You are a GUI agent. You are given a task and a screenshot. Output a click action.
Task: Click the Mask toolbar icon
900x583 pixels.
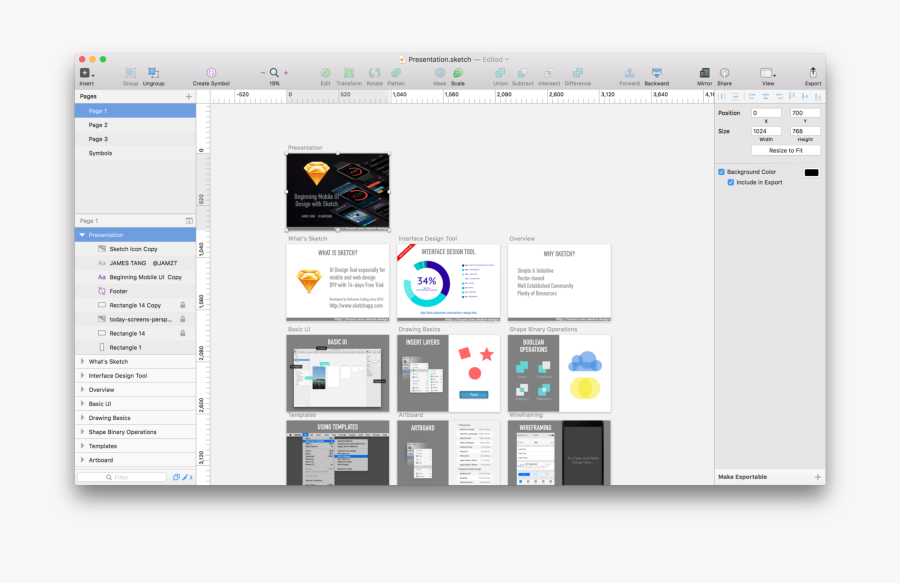[440, 73]
